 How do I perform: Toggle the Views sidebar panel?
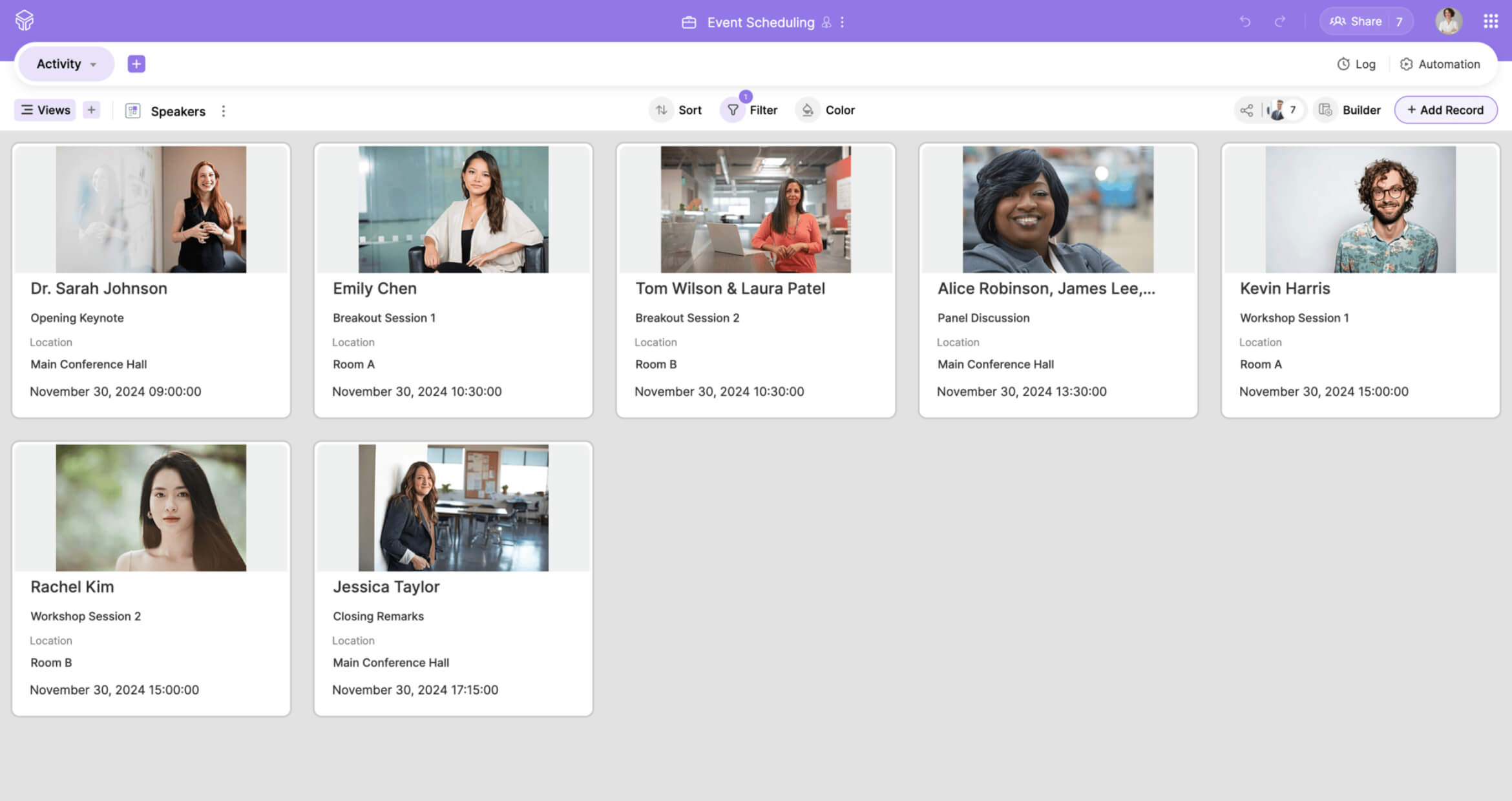(45, 110)
